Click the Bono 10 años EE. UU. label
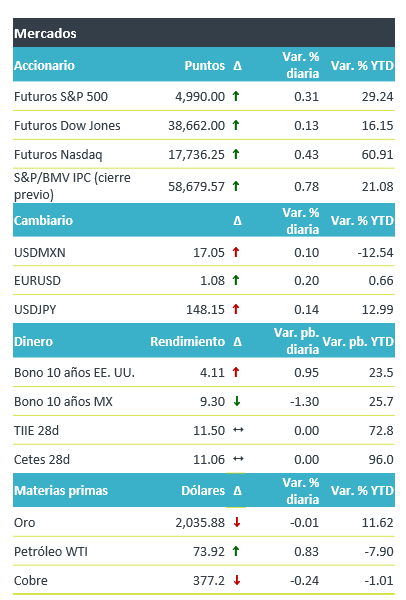406x600 pixels. [x=74, y=373]
